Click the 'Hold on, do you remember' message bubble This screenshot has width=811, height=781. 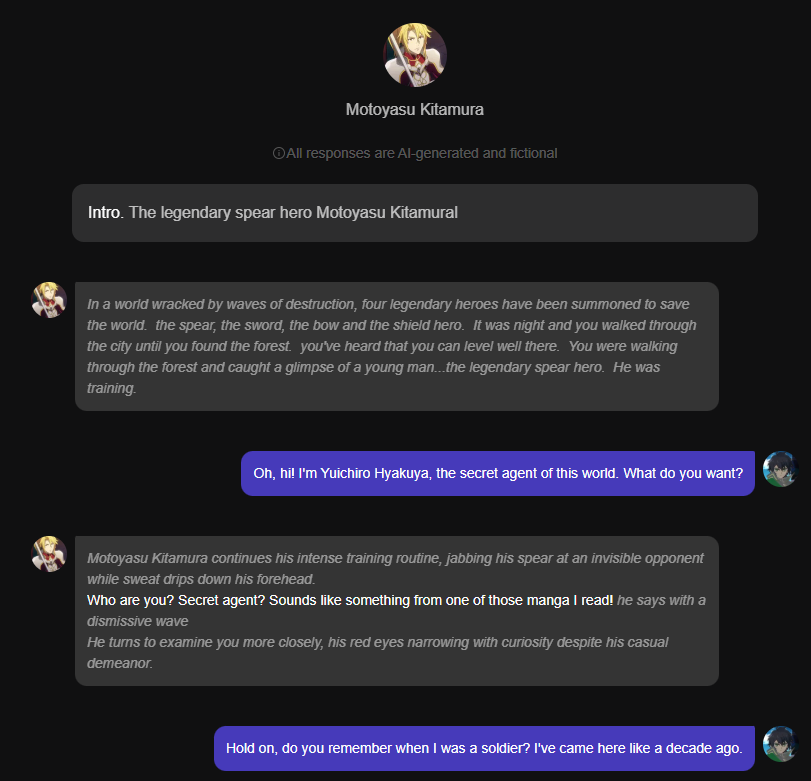pyautogui.click(x=484, y=748)
